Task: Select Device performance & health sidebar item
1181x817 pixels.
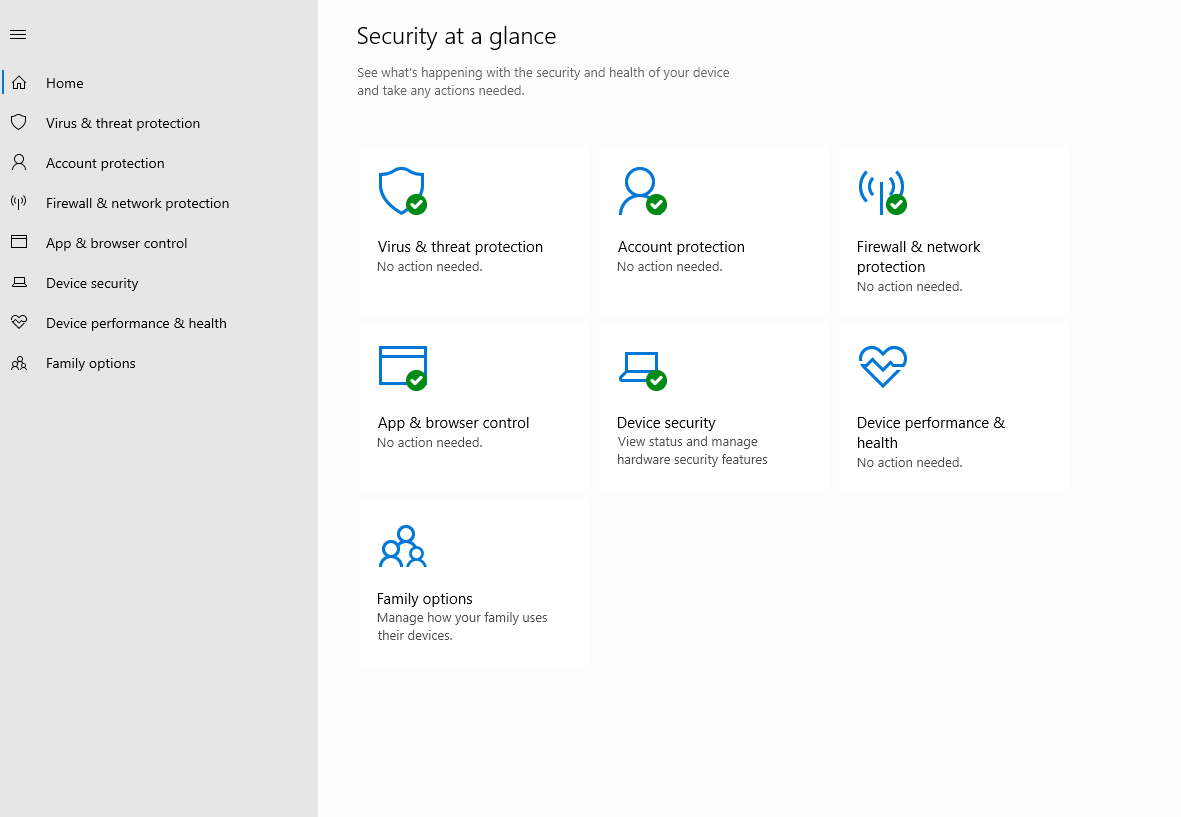Action: [x=136, y=323]
